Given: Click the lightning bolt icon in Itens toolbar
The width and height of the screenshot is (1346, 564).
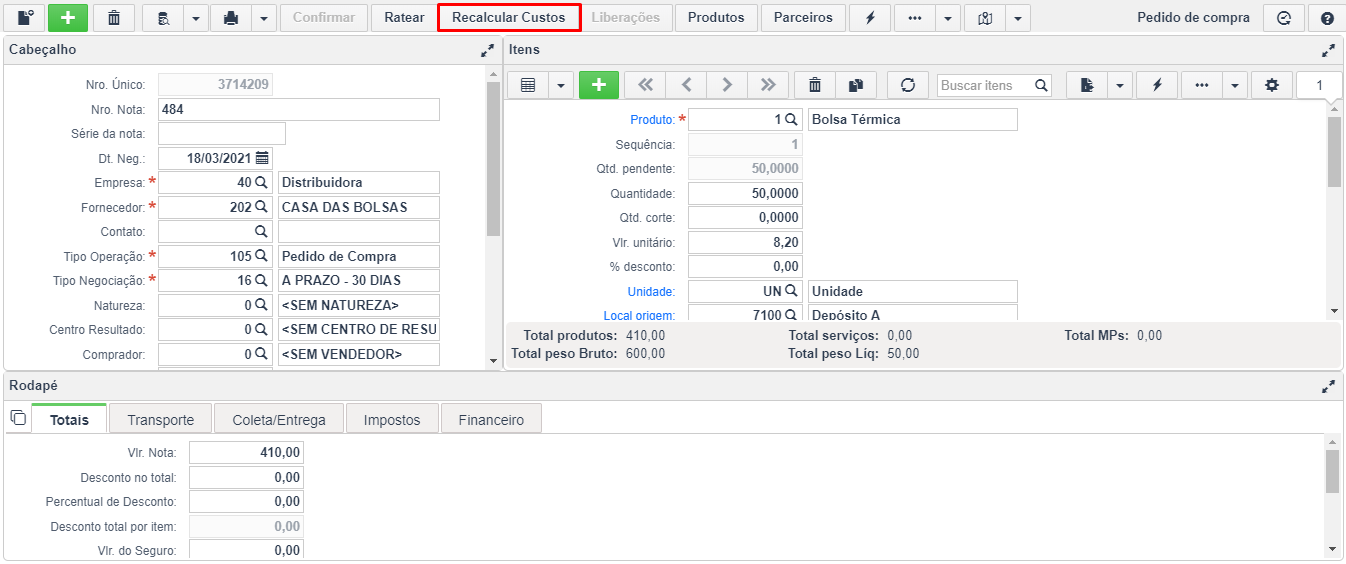Looking at the screenshot, I should (x=1157, y=85).
